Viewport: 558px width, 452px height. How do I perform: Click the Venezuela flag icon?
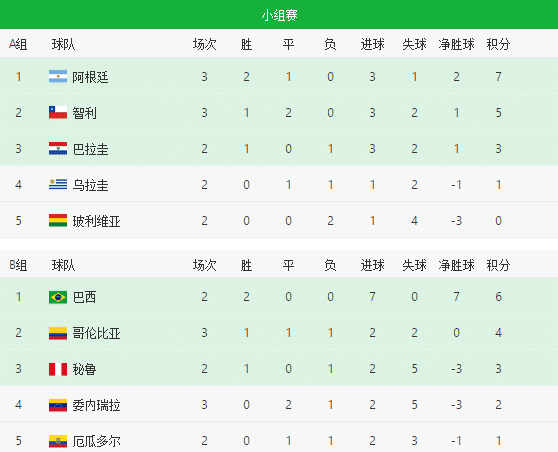click(x=58, y=405)
